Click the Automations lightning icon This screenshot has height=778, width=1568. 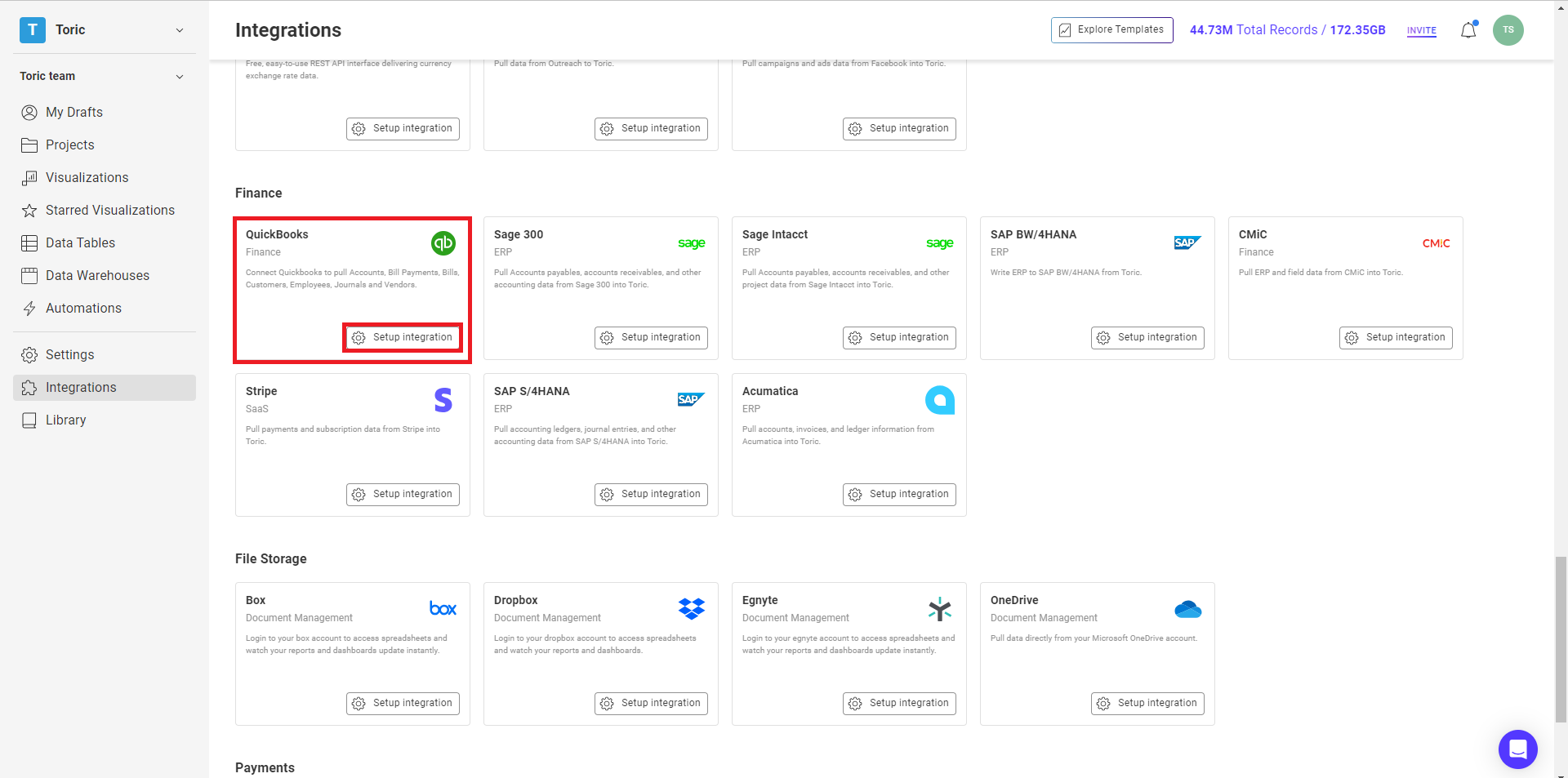(29, 309)
